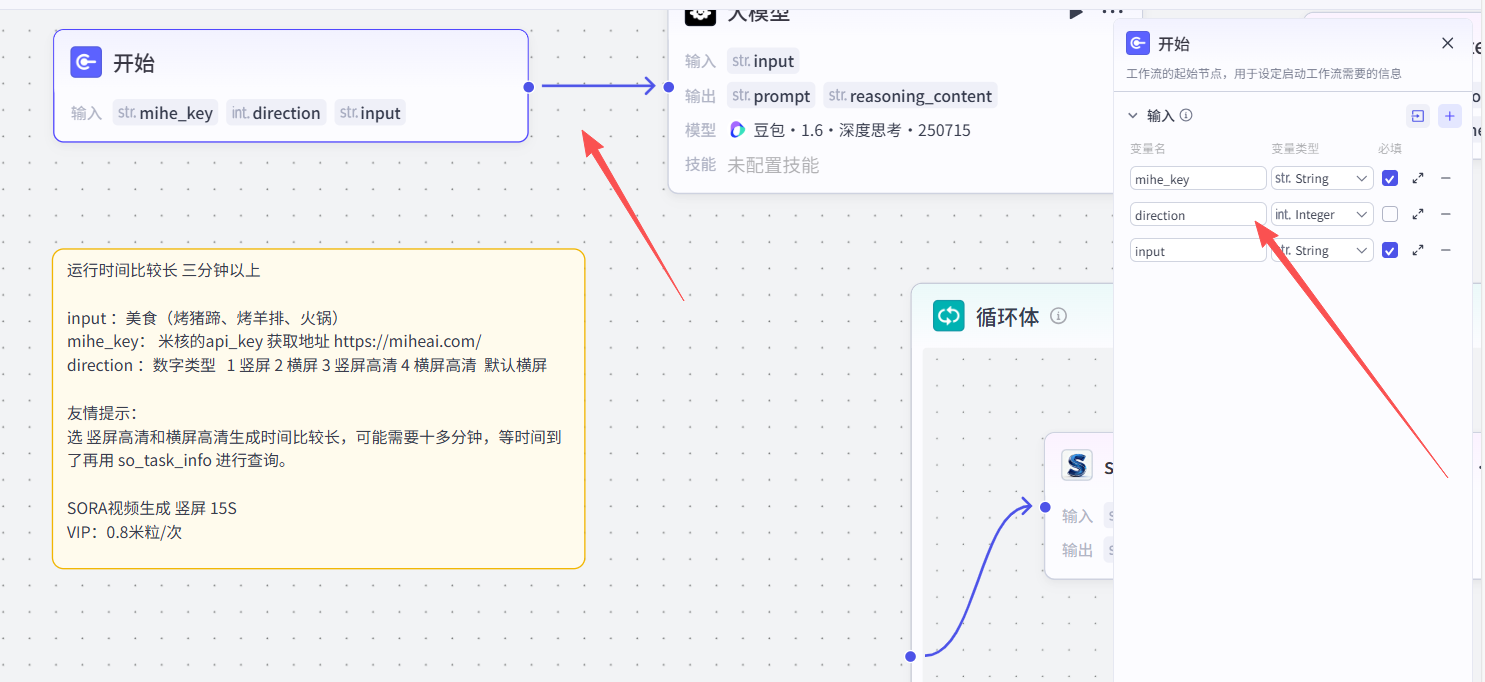This screenshot has width=1485, height=682.
Task: Select the 开始 node title on canvas
Action: (134, 63)
